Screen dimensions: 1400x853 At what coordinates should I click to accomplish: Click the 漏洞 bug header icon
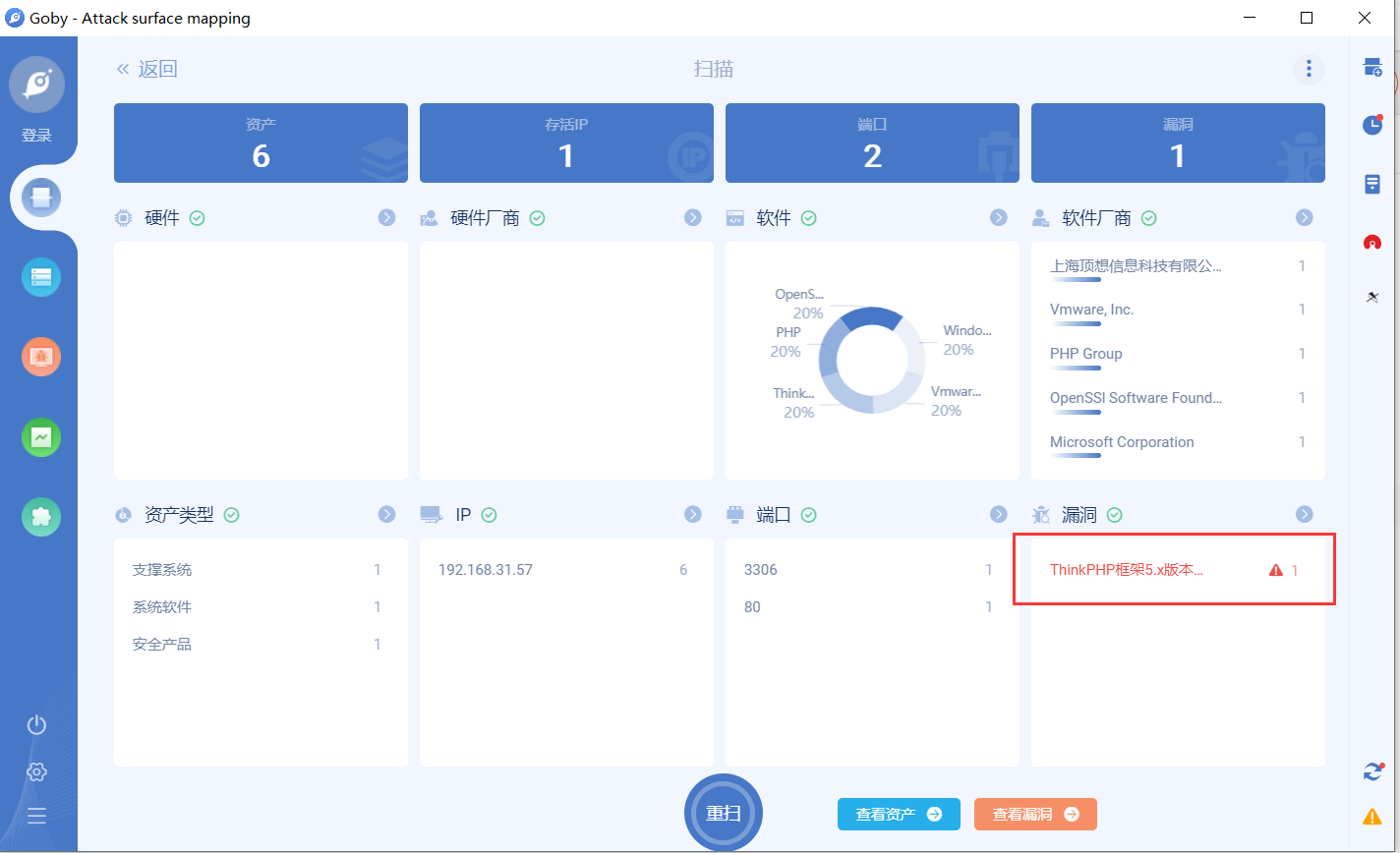(1041, 514)
